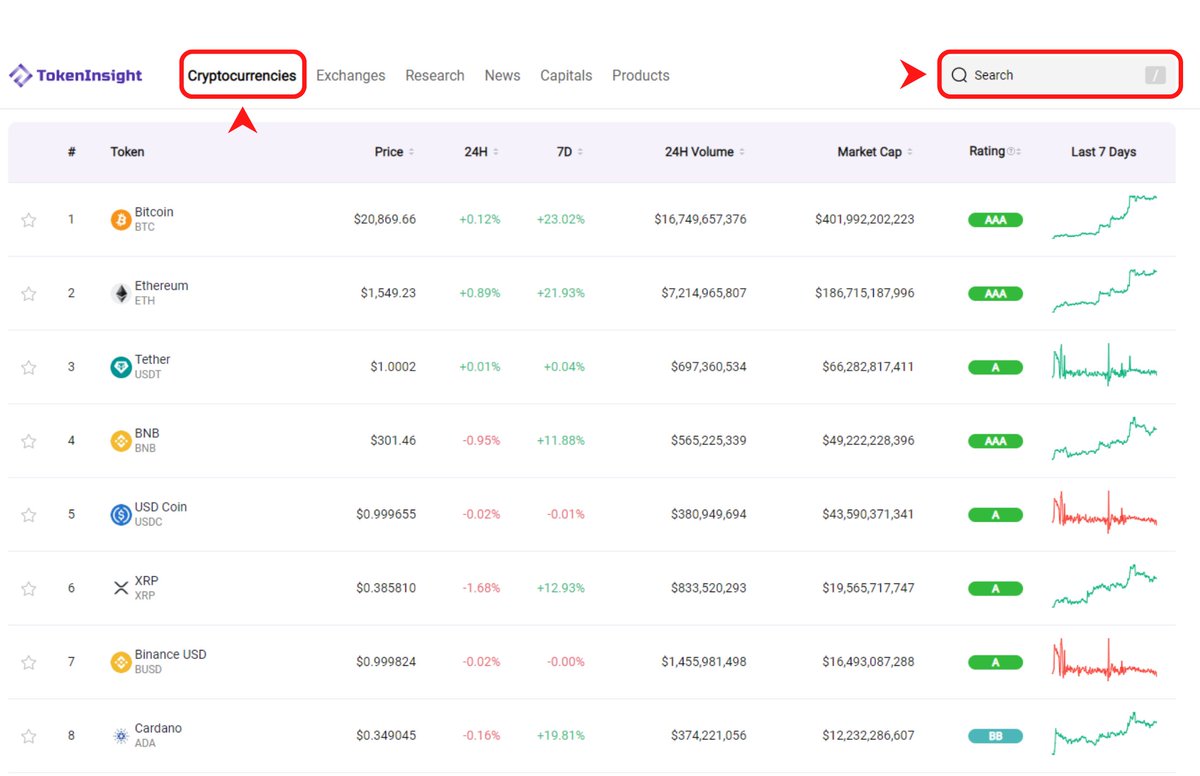Click the BNB coin icon
Image resolution: width=1200 pixels, height=776 pixels.
coord(121,441)
